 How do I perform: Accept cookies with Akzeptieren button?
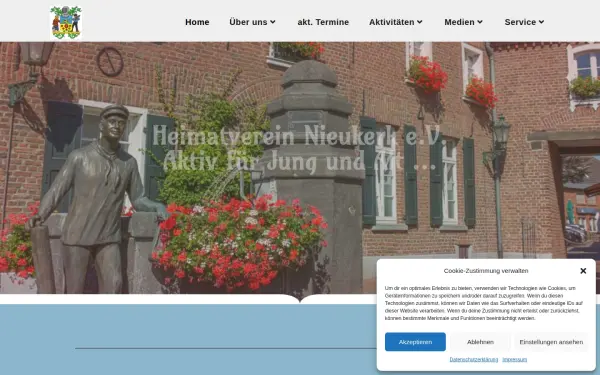[415, 342]
